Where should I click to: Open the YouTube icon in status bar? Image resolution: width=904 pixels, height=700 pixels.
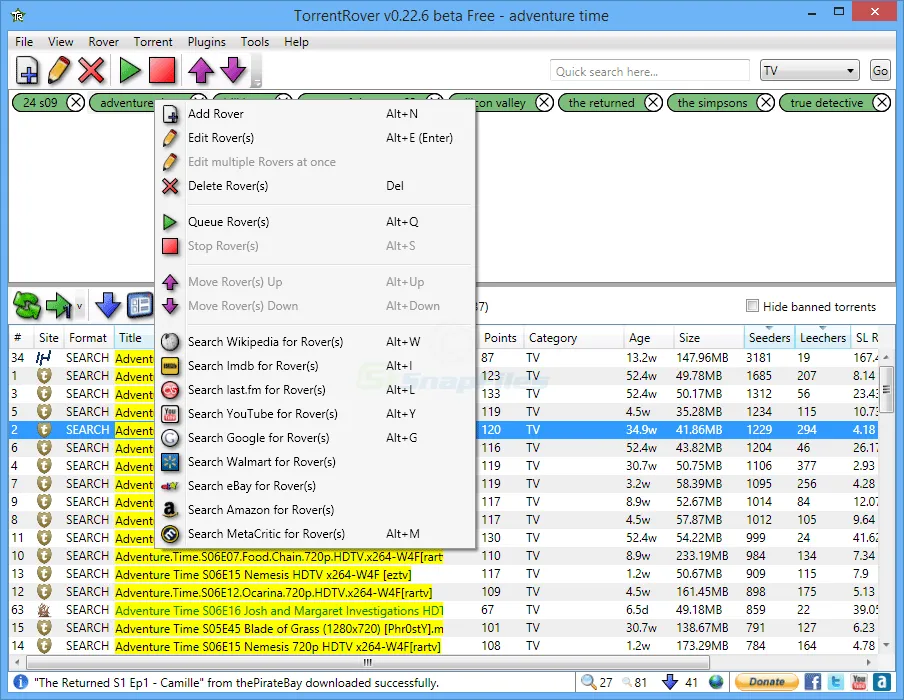coord(858,682)
